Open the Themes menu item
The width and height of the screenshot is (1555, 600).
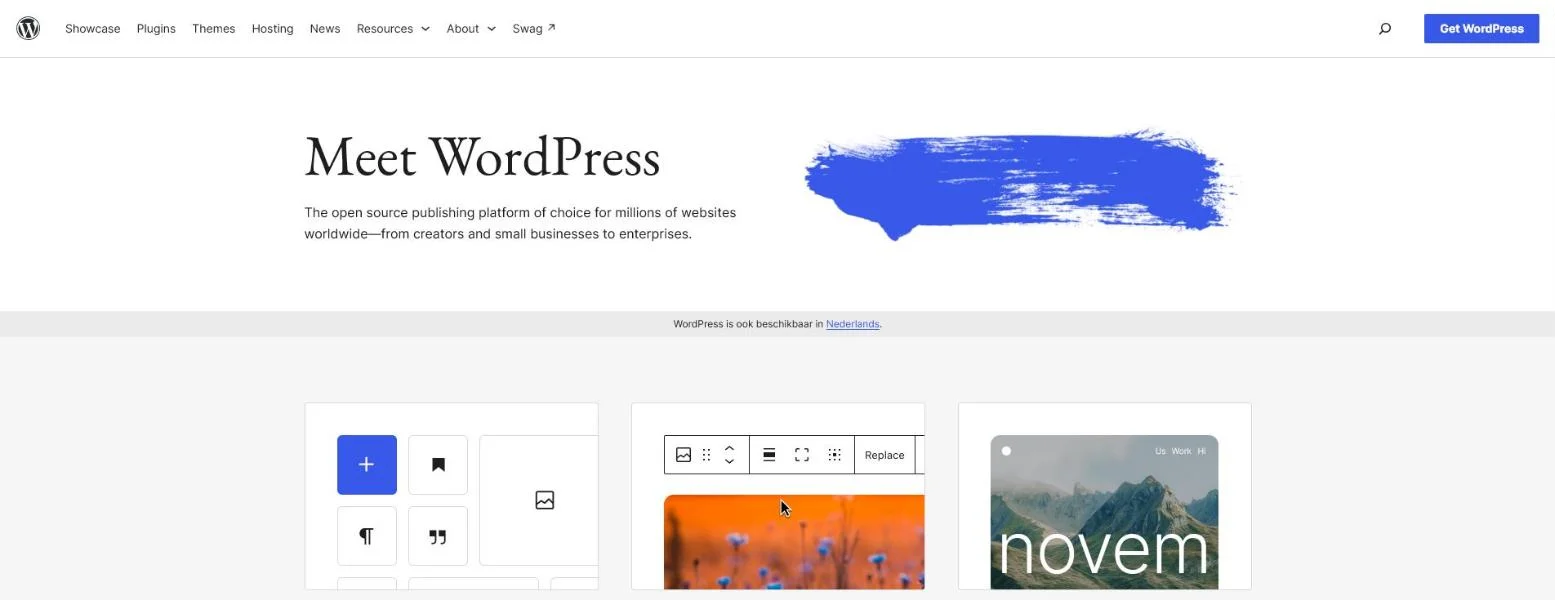coord(213,29)
